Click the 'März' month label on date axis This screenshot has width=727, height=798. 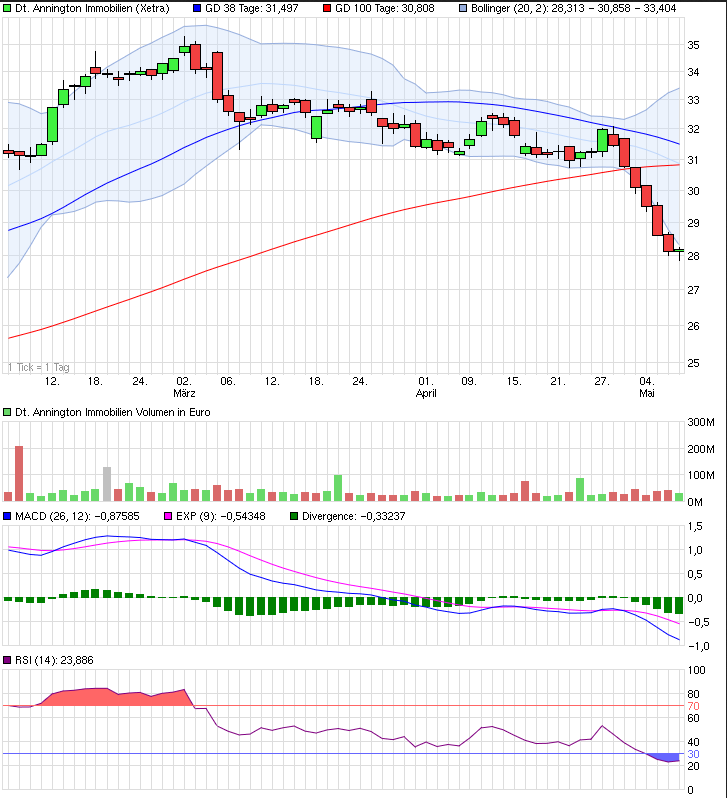point(184,393)
